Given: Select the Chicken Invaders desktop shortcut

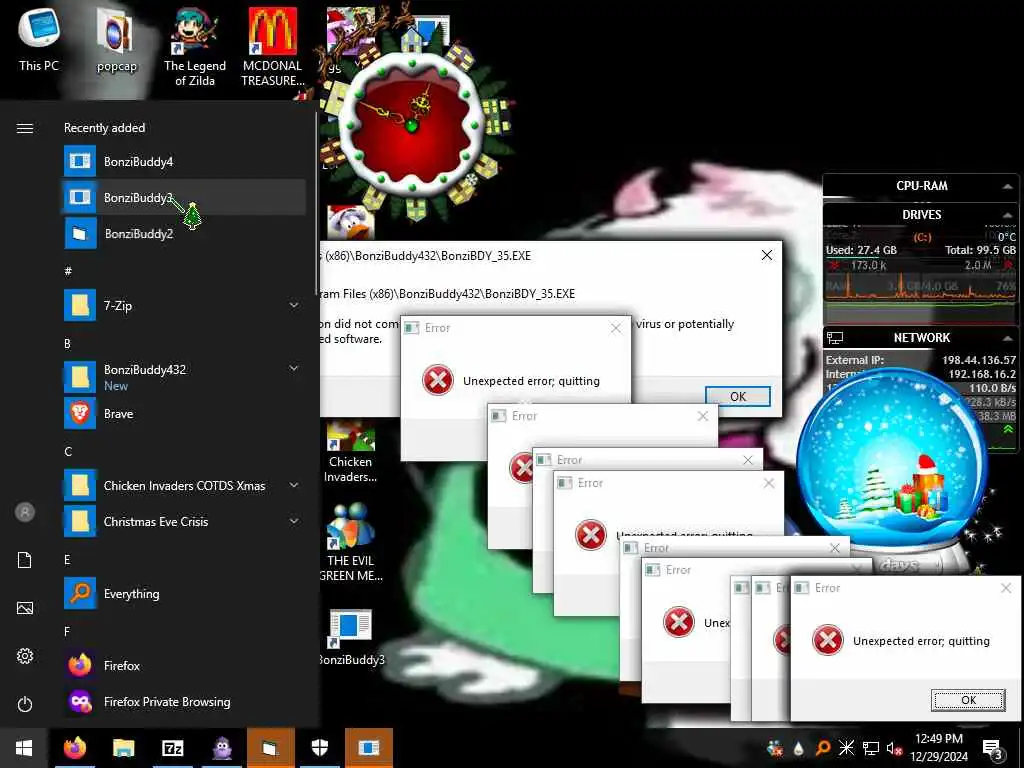Looking at the screenshot, I should coord(351,452).
